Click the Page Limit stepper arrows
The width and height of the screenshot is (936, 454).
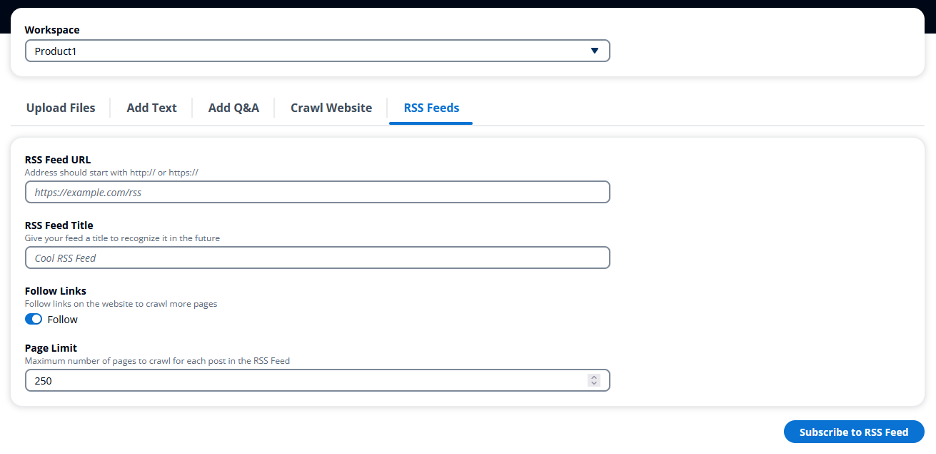tap(593, 380)
